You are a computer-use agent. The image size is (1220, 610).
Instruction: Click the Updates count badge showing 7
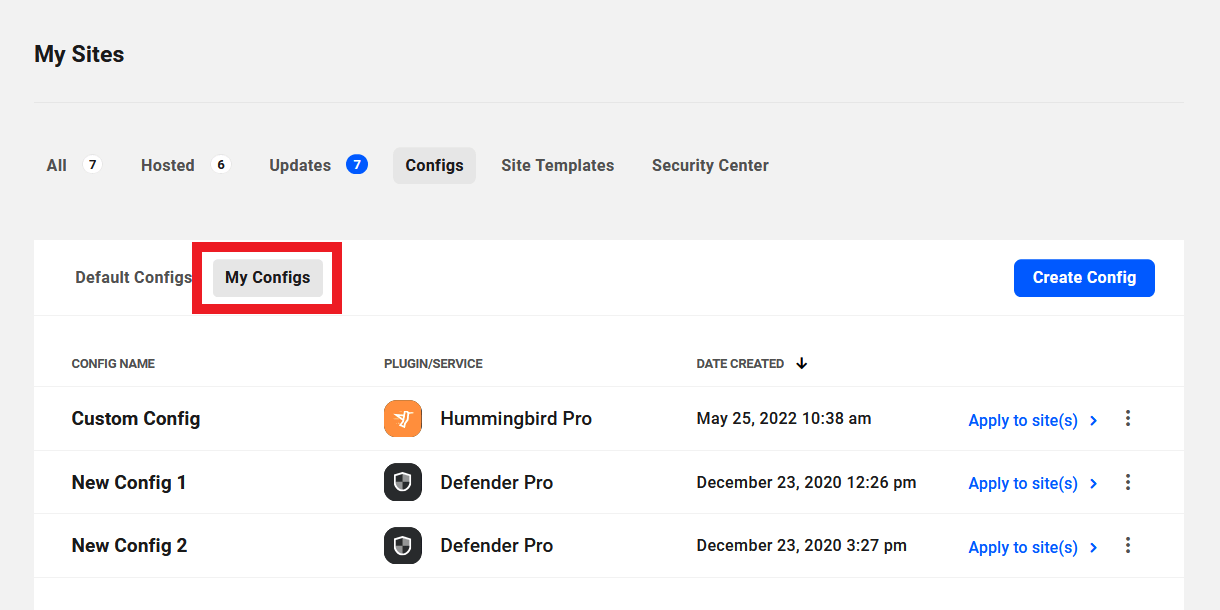tap(357, 165)
